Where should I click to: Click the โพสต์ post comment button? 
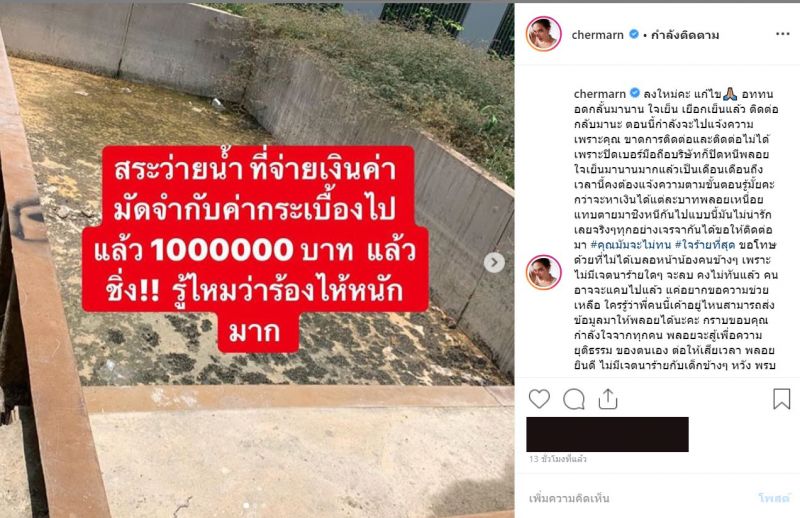(x=774, y=498)
